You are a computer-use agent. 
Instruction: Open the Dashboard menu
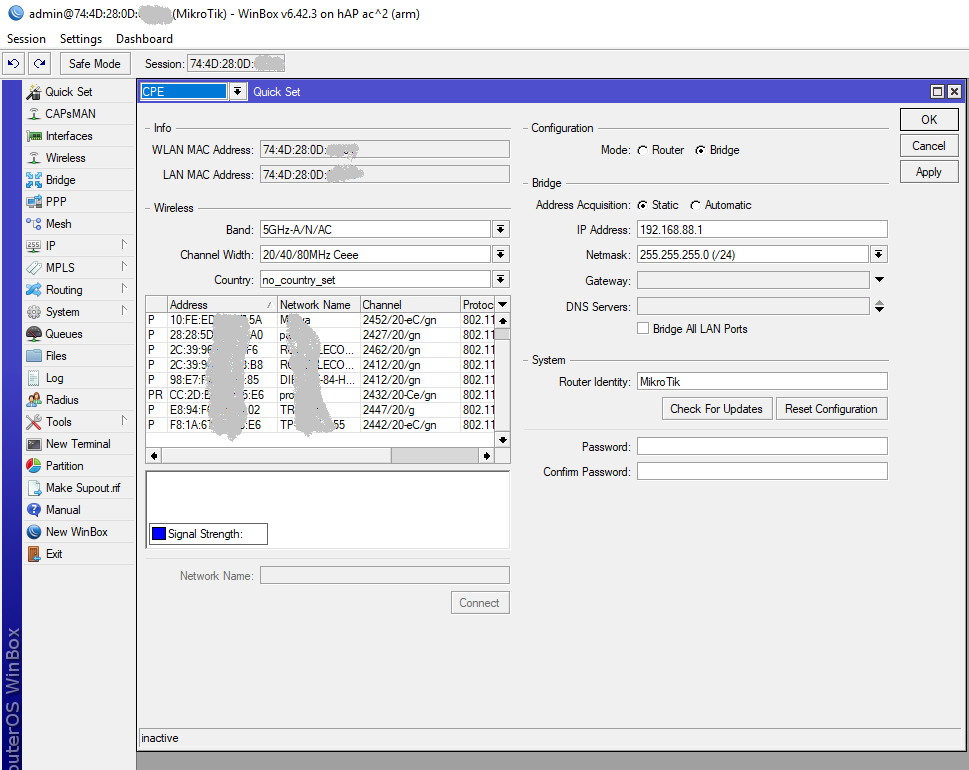(144, 38)
